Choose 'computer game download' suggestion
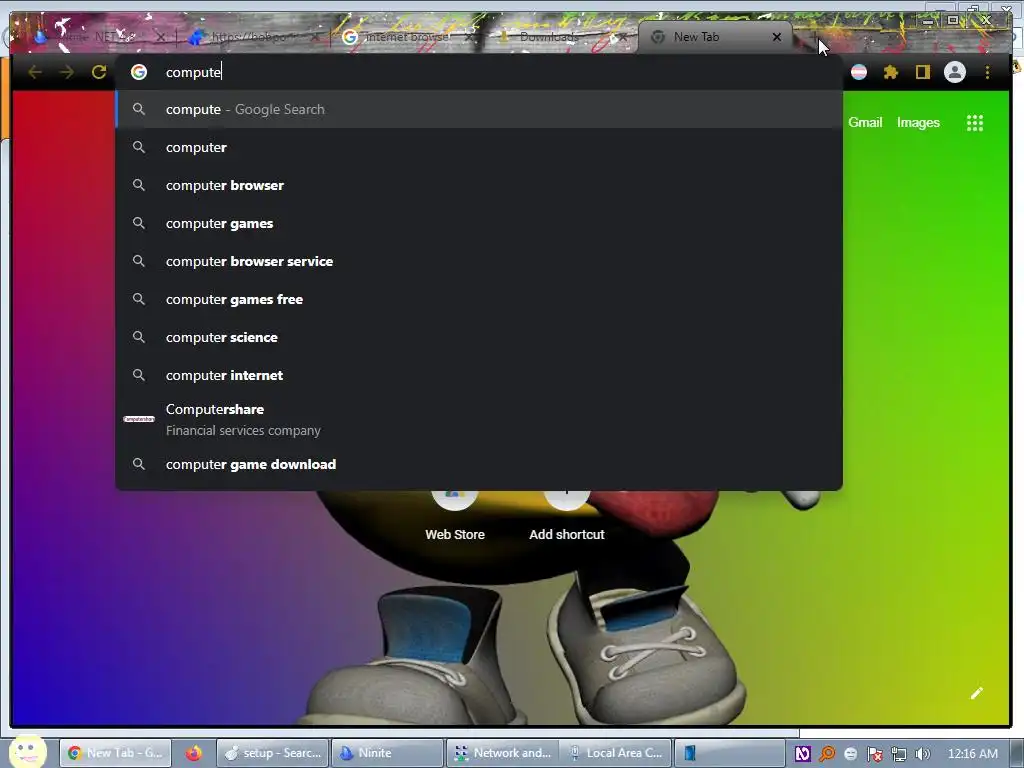Screen dimensions: 1024x768 tap(479, 464)
